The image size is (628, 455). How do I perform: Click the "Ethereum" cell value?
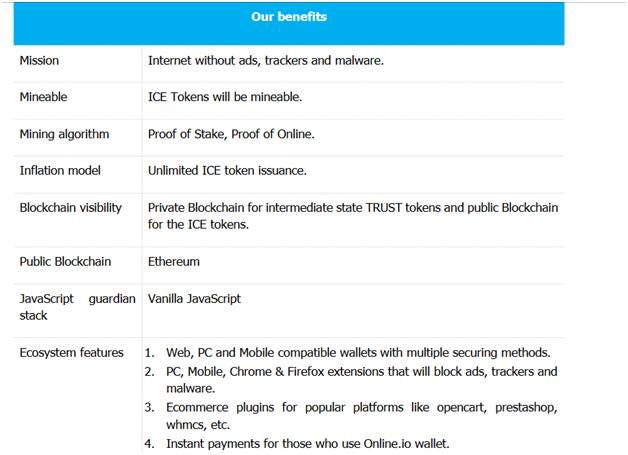coord(173,262)
